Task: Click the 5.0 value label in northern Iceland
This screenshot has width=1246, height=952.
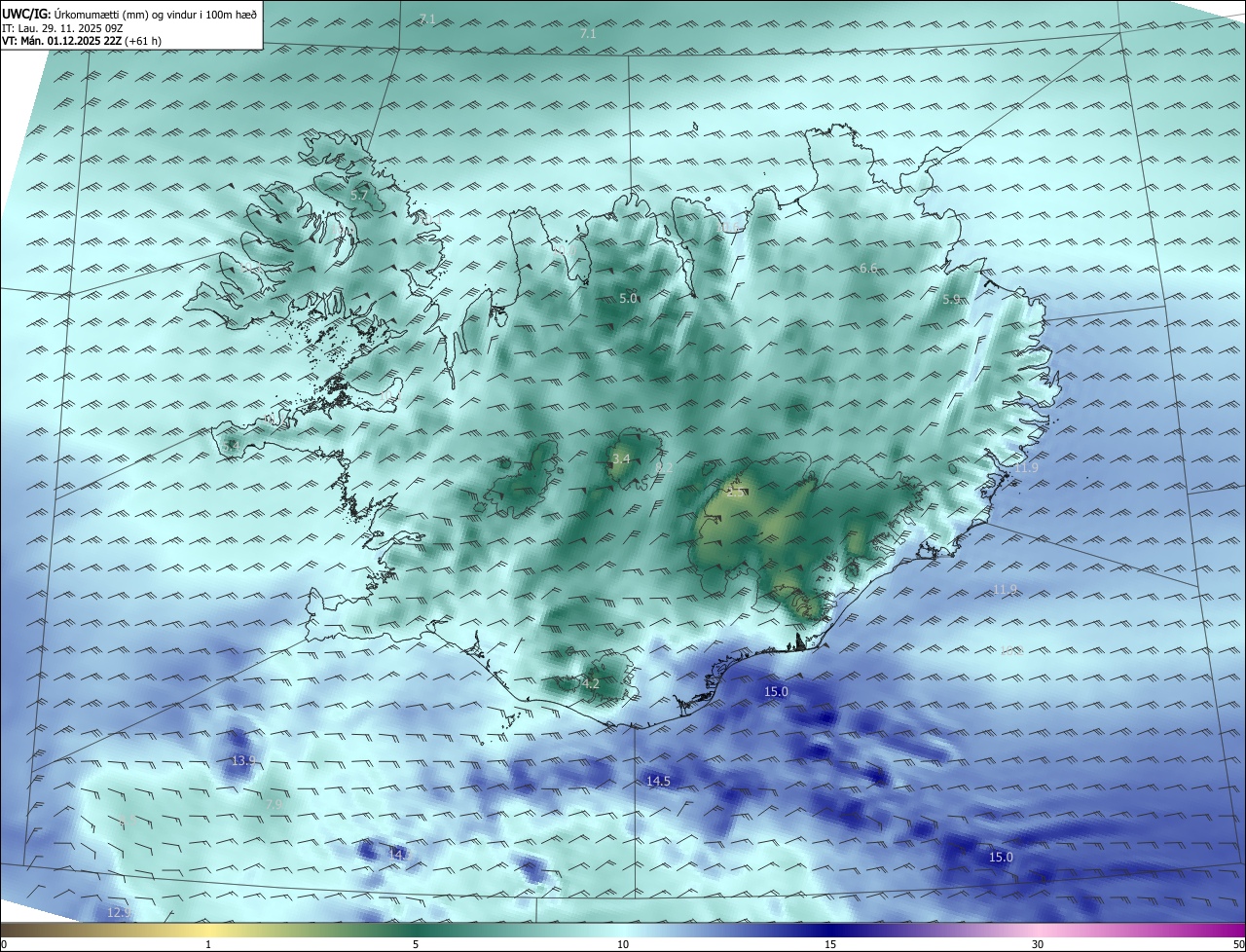Action: pos(628,298)
